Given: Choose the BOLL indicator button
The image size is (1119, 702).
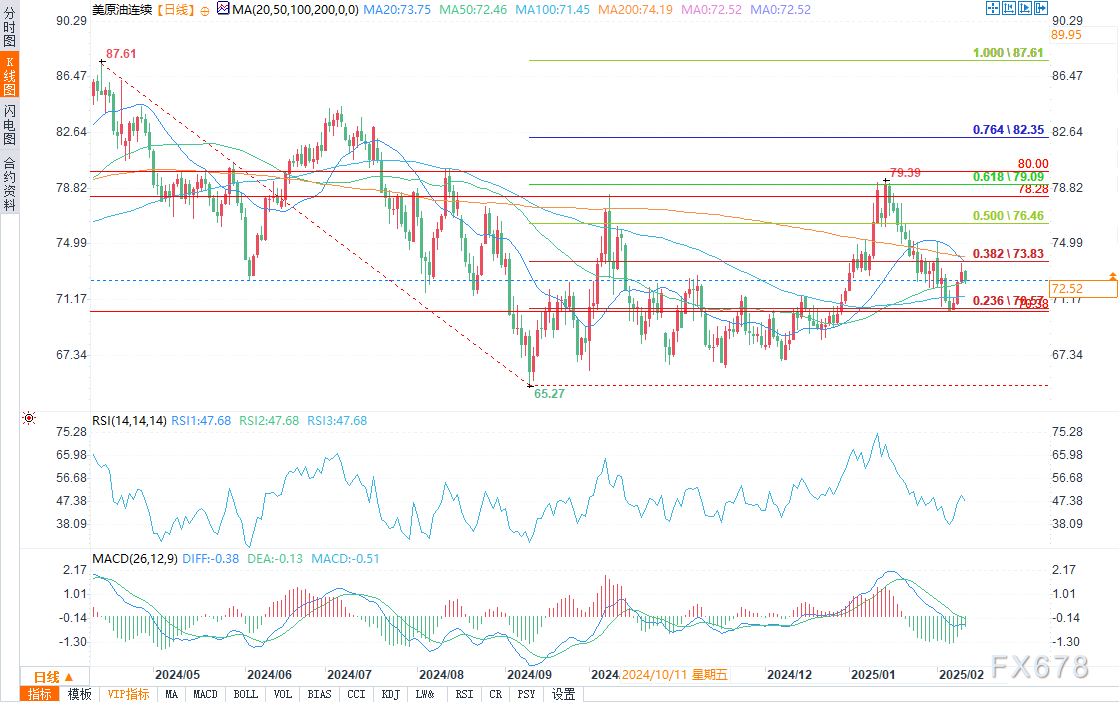Looking at the screenshot, I should (x=245, y=694).
